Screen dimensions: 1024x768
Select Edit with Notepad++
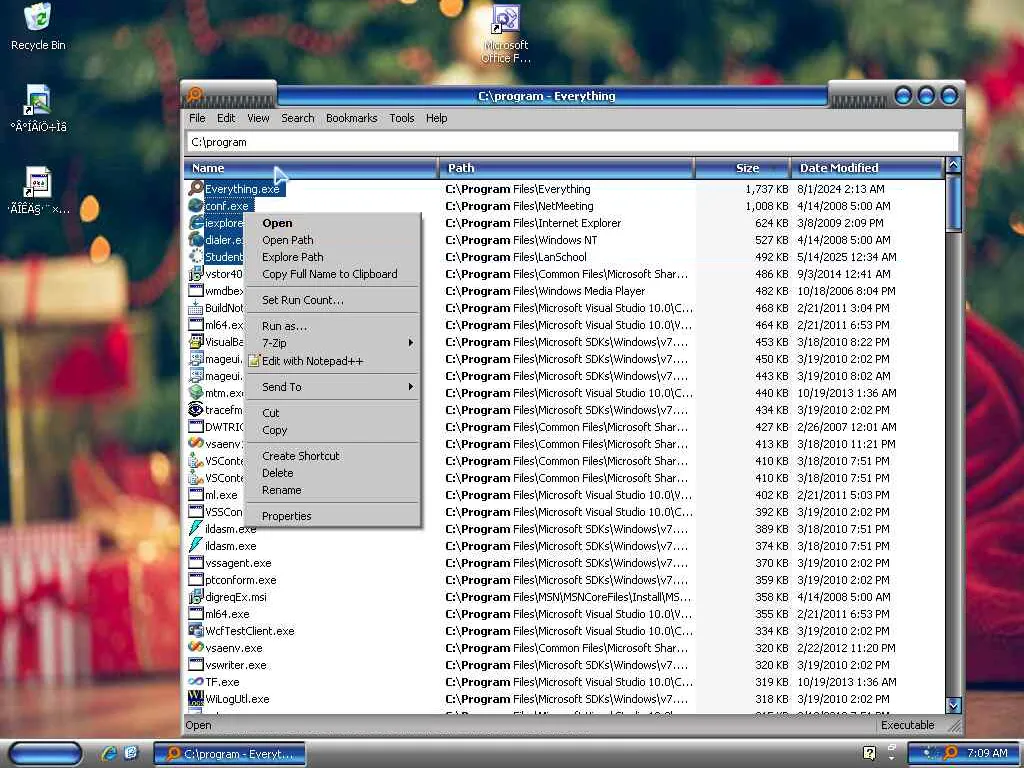332,361
